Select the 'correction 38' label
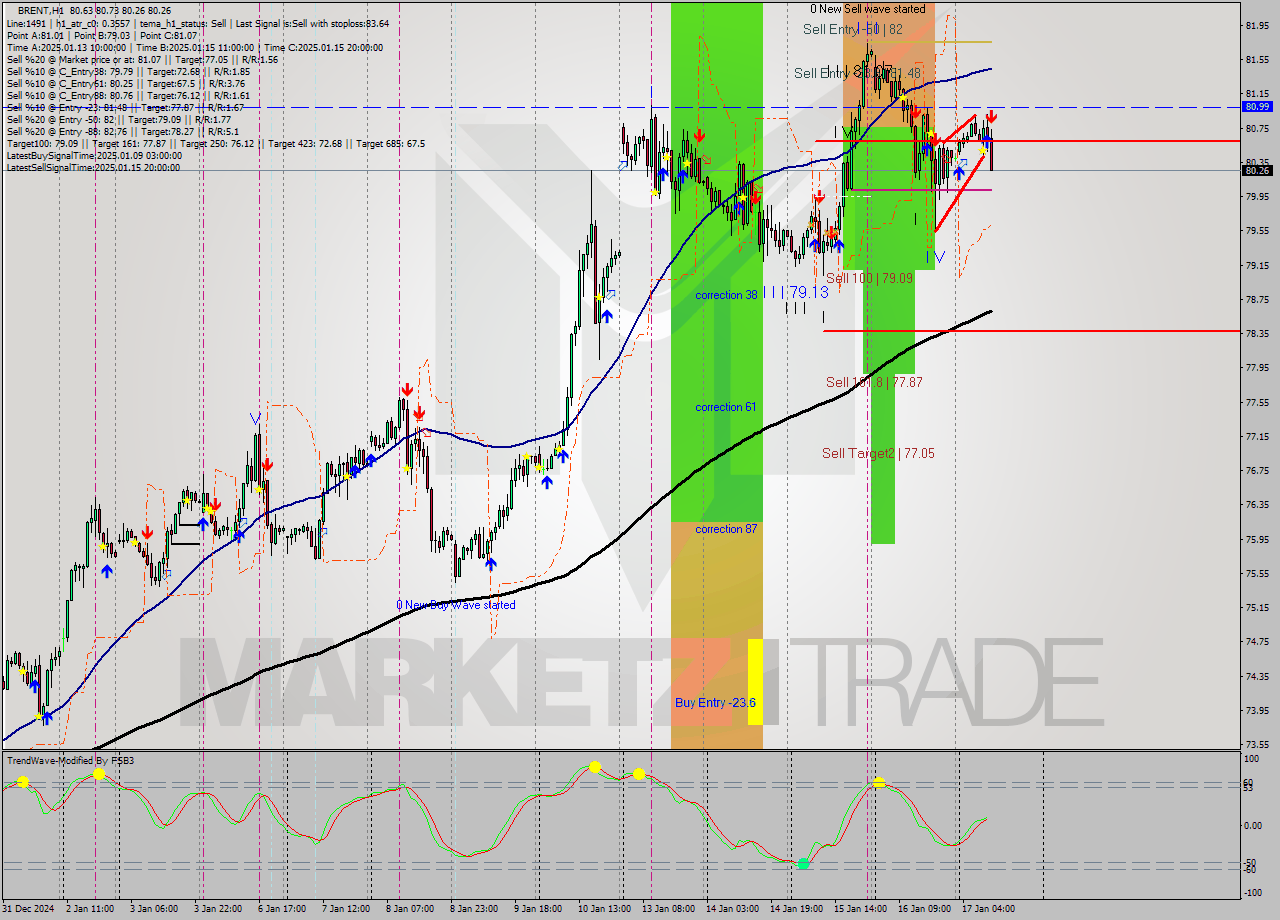The image size is (1280, 920). [x=726, y=295]
